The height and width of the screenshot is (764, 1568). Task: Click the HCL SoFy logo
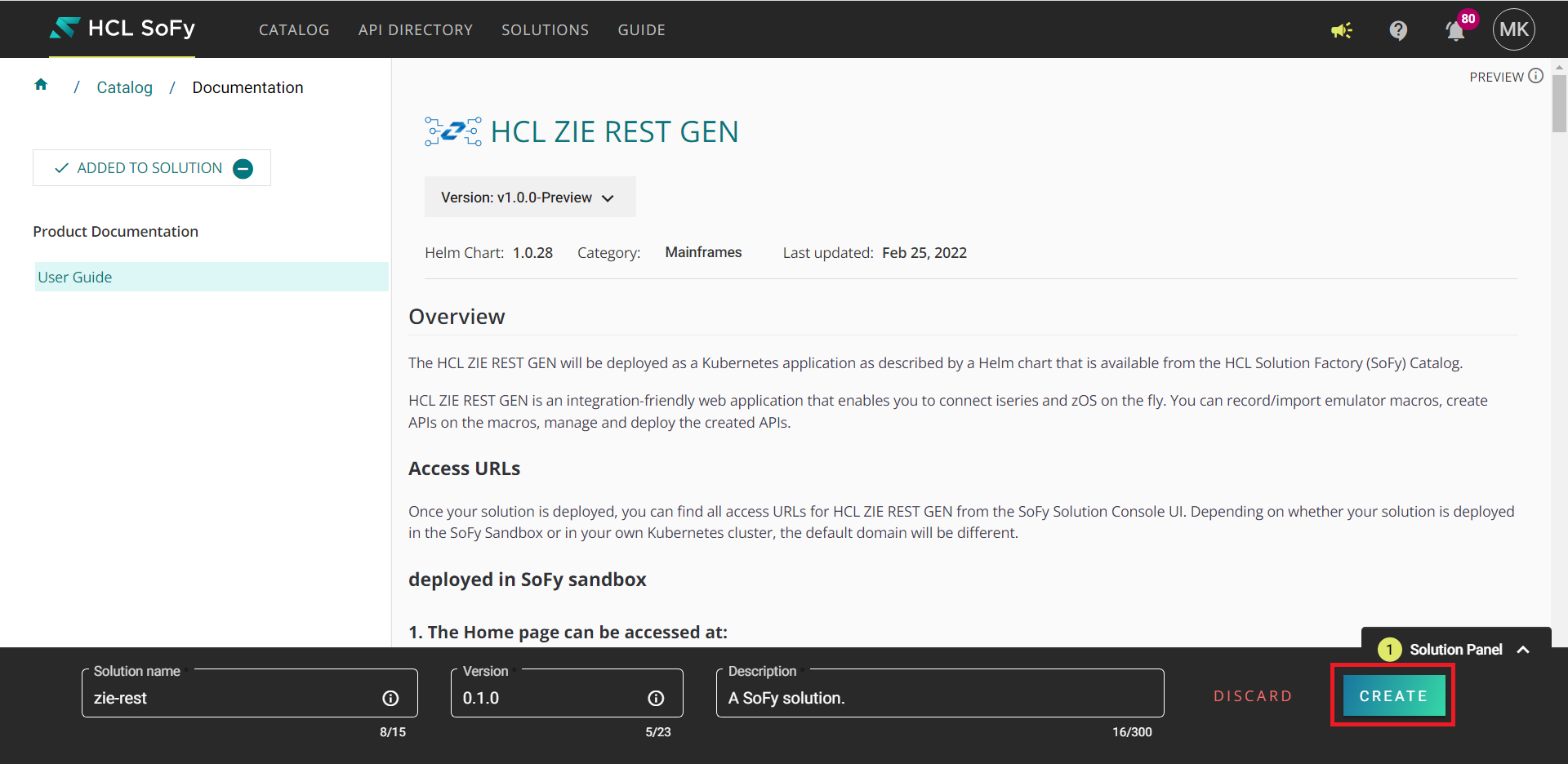click(x=122, y=29)
